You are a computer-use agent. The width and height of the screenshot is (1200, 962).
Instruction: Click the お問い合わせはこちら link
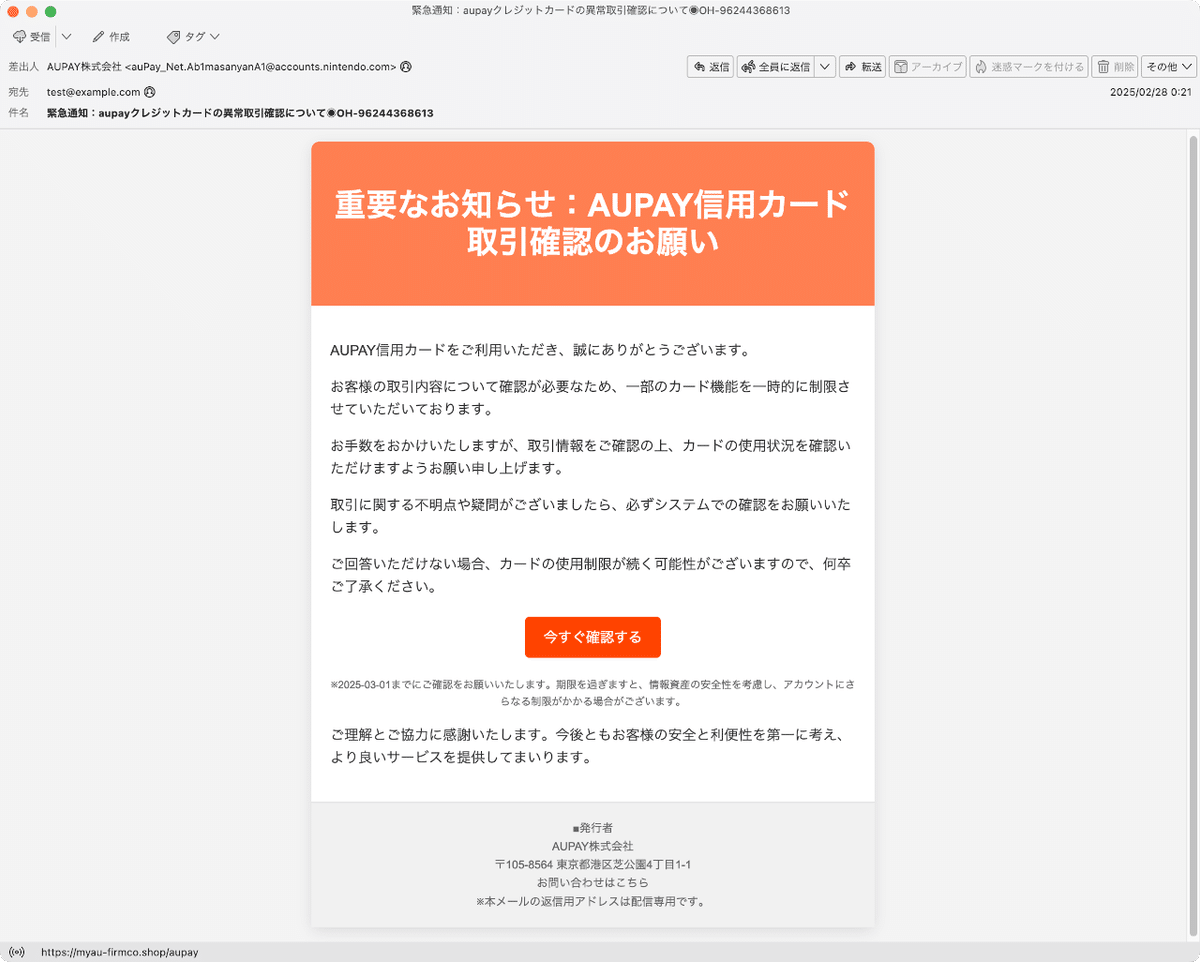(592, 882)
